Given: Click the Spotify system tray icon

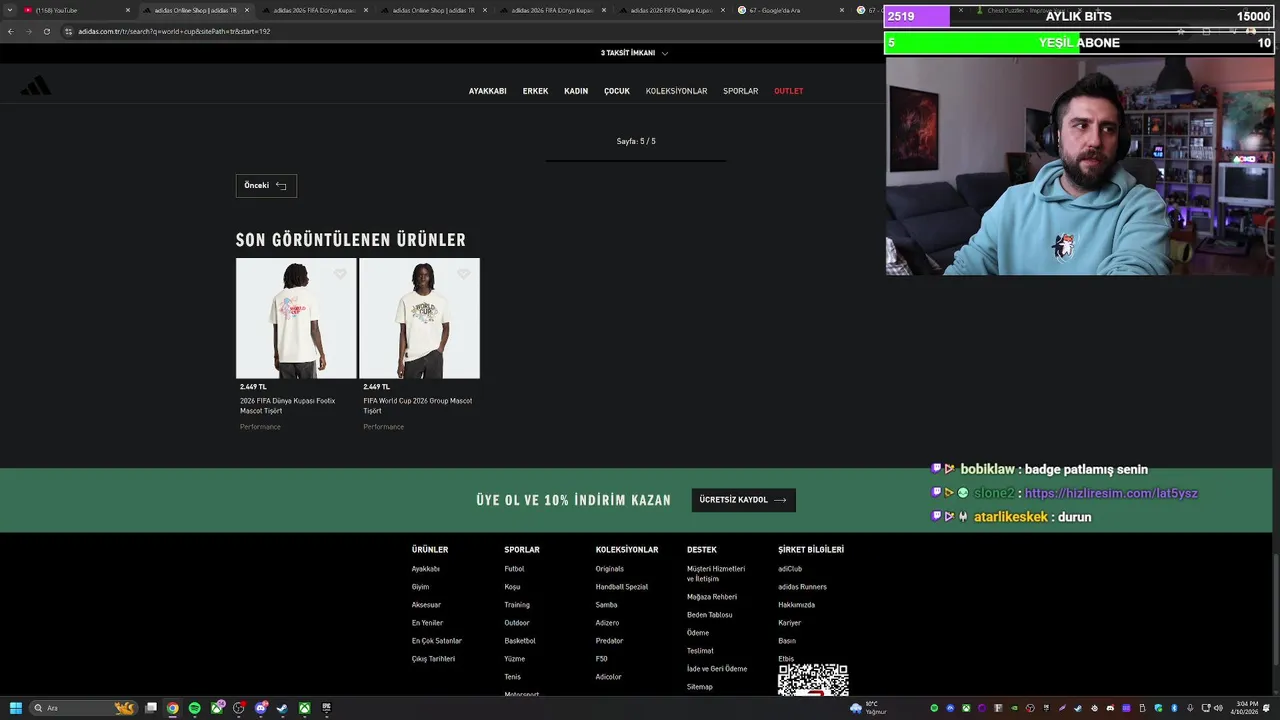Looking at the screenshot, I should [x=934, y=708].
